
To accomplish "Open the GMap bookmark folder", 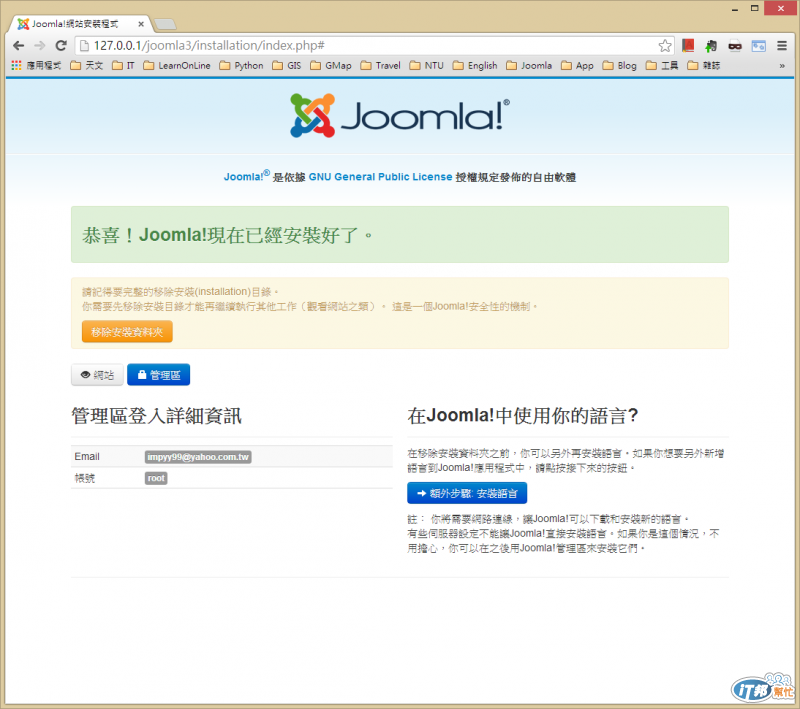I will click(x=331, y=65).
